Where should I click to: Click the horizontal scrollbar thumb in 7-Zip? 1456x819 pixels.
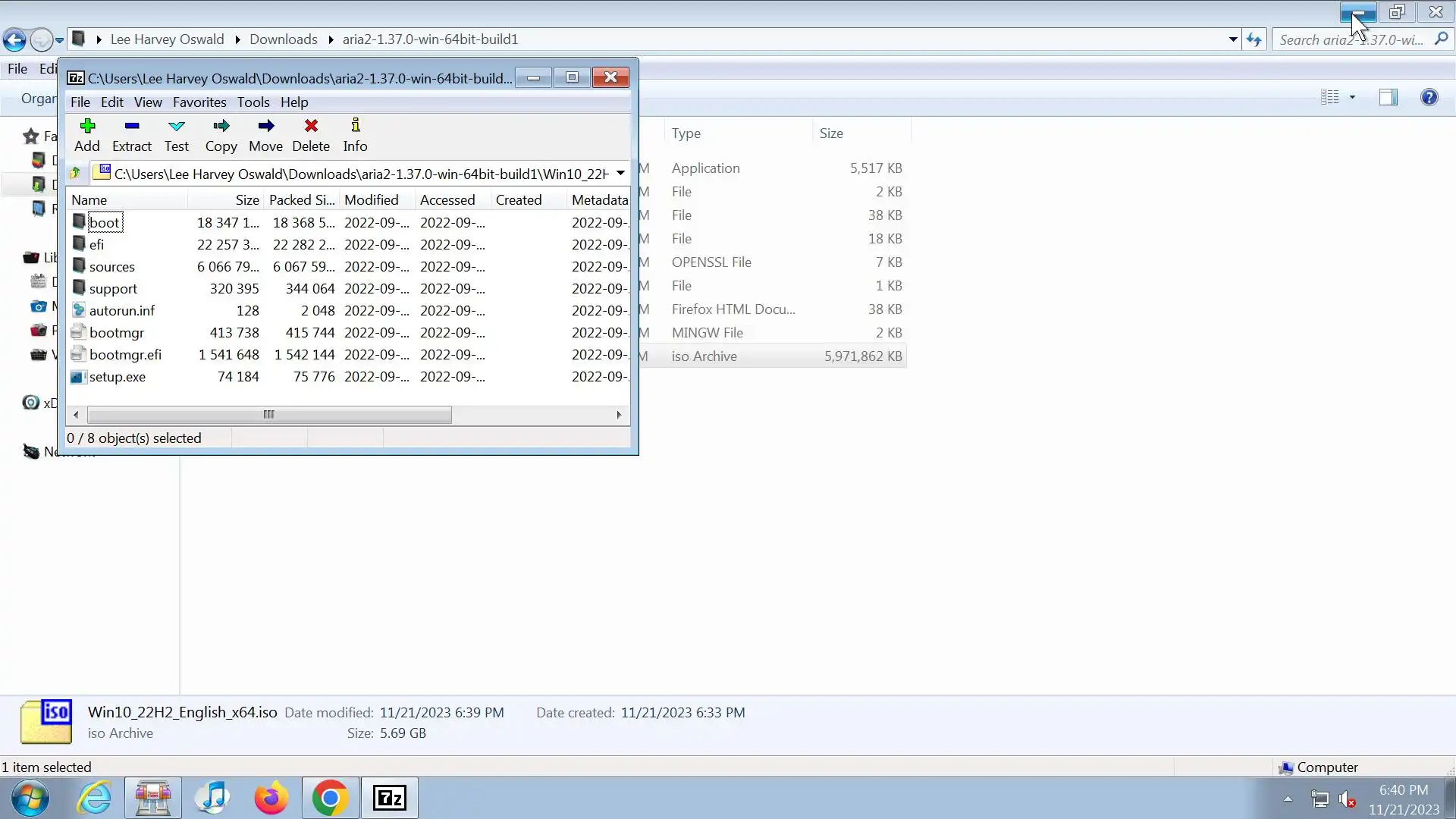(268, 415)
